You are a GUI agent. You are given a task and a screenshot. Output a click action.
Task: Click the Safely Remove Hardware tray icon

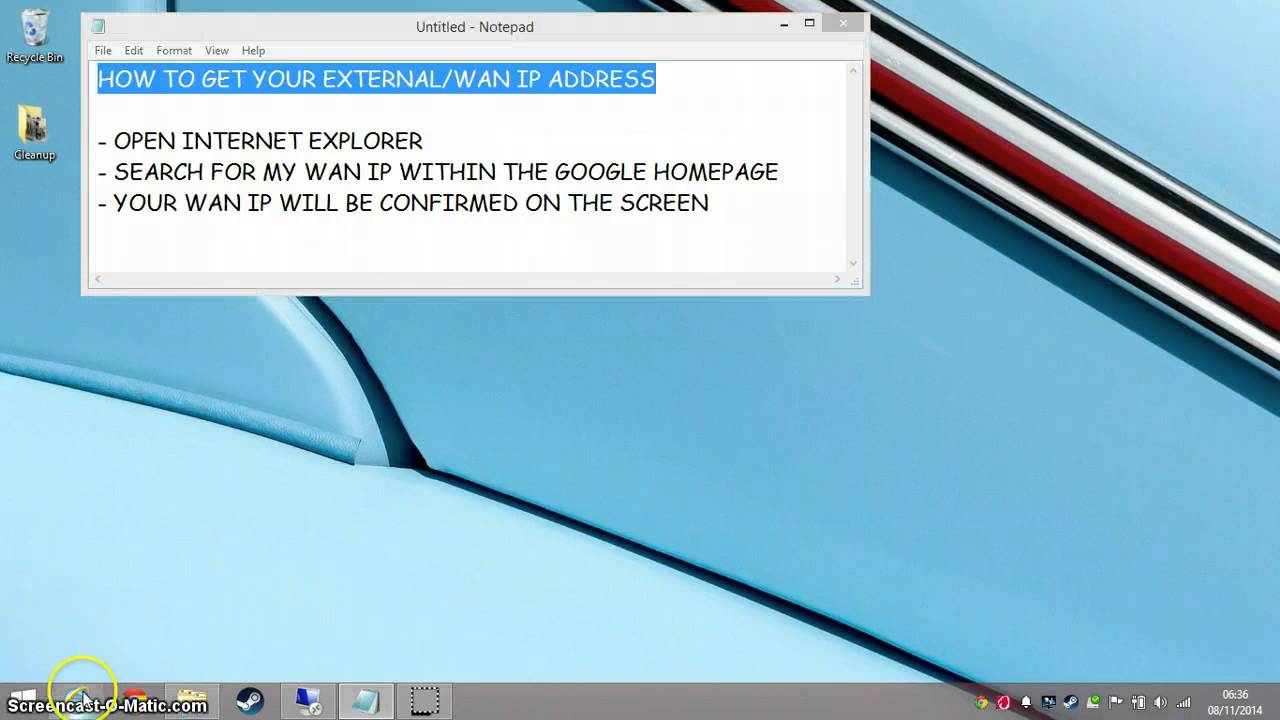click(x=1093, y=702)
